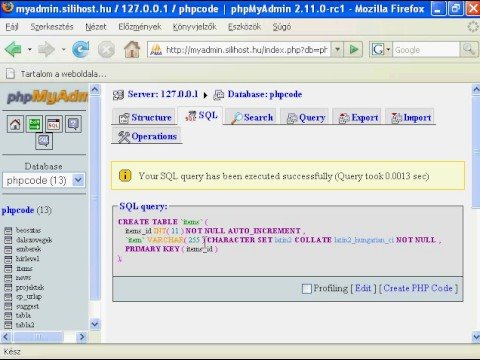Screen dimensions: 480x360
Task: Click the Create PHP Code link
Action: [418, 288]
